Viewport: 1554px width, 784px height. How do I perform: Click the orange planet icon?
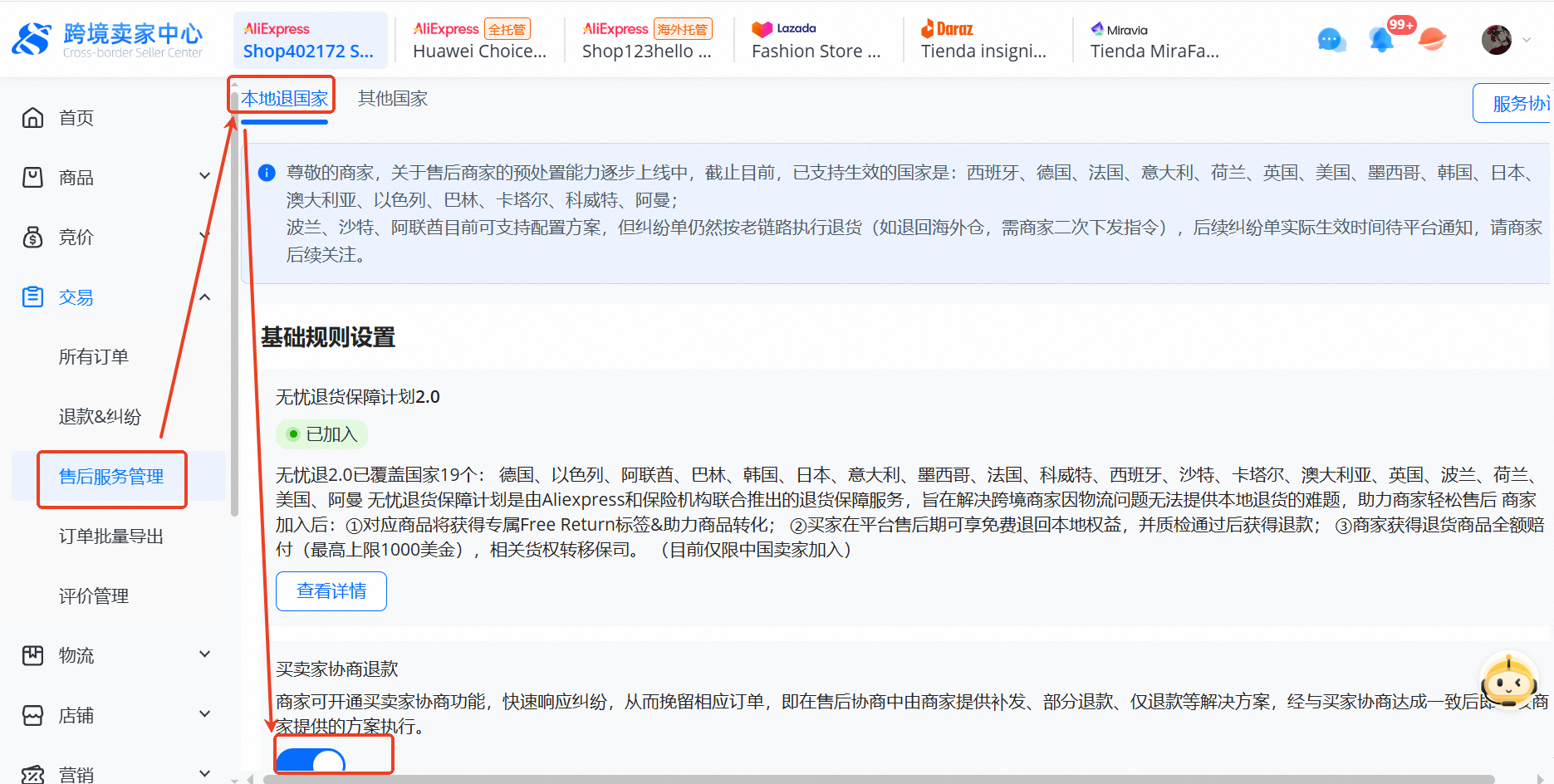click(x=1432, y=39)
